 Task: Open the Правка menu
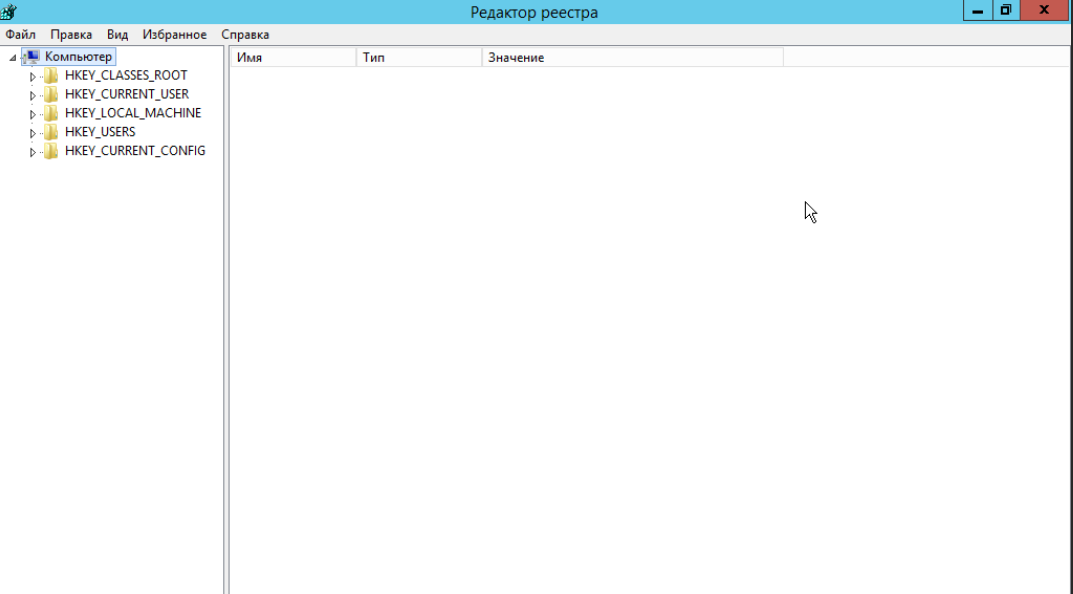(71, 35)
